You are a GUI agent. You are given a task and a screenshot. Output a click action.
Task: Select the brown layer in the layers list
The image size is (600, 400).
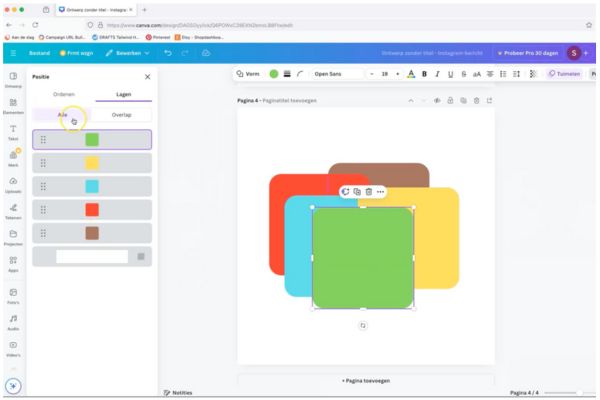(92, 233)
